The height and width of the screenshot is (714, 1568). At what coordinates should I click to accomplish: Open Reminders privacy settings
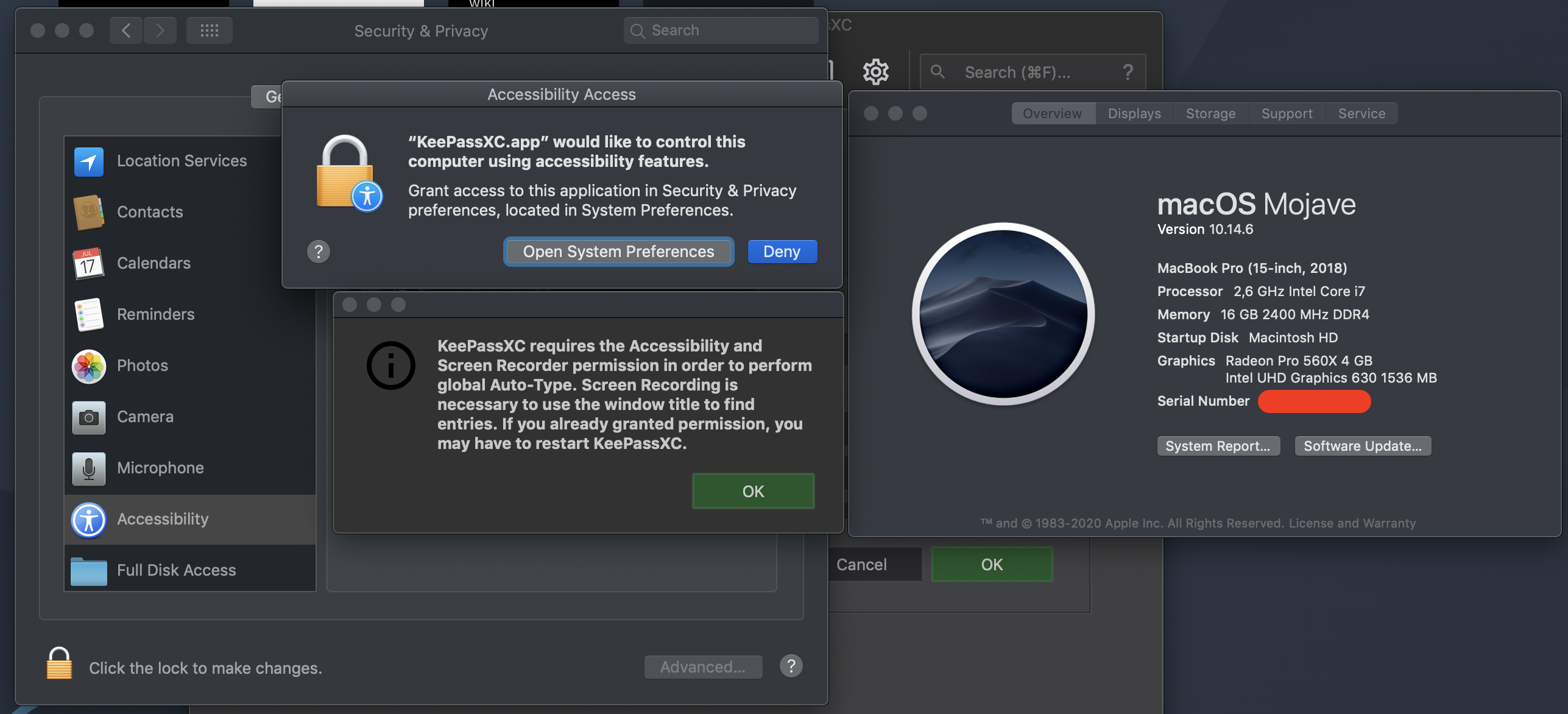tap(155, 314)
